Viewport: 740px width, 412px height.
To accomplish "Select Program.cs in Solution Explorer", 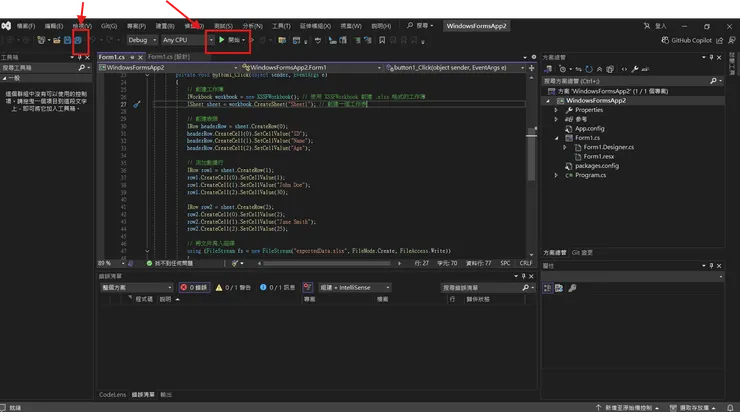I will point(591,175).
